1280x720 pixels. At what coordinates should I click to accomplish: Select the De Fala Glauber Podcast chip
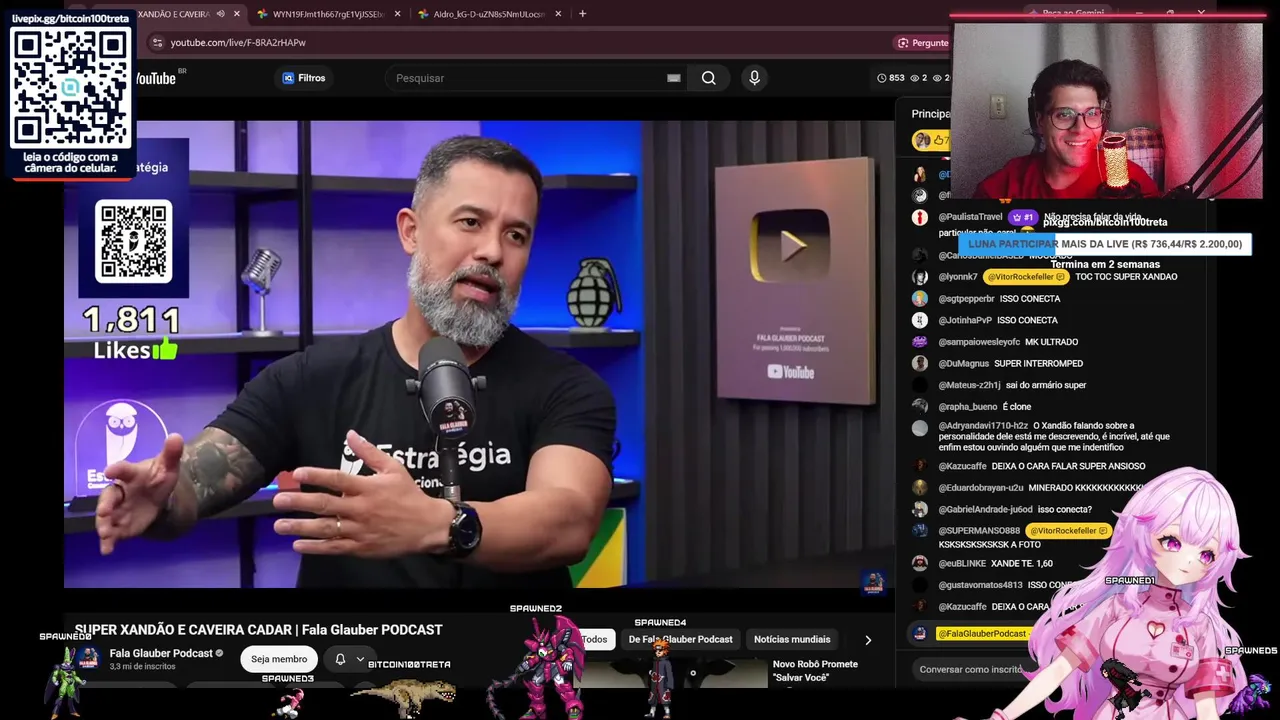[x=680, y=640]
